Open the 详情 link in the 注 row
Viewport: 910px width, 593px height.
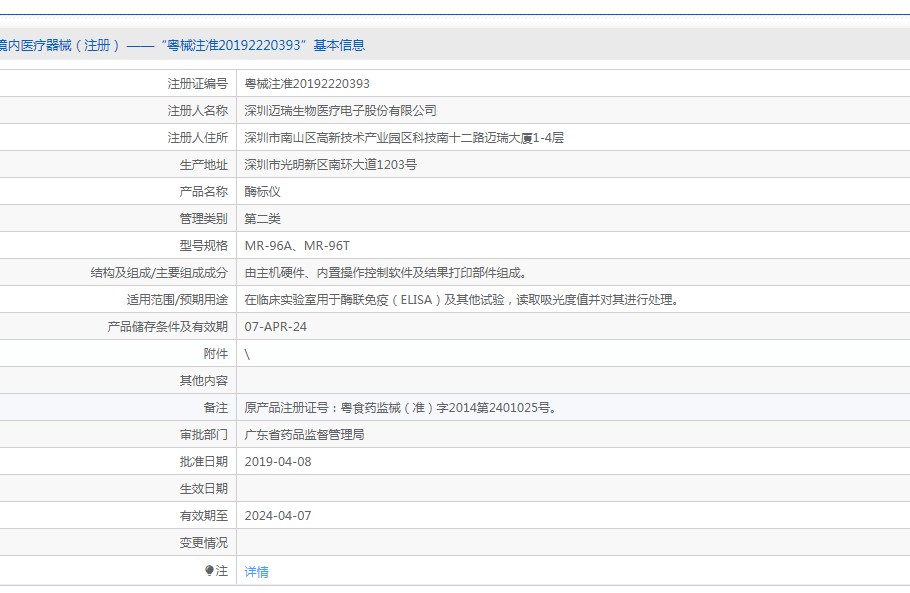257,572
